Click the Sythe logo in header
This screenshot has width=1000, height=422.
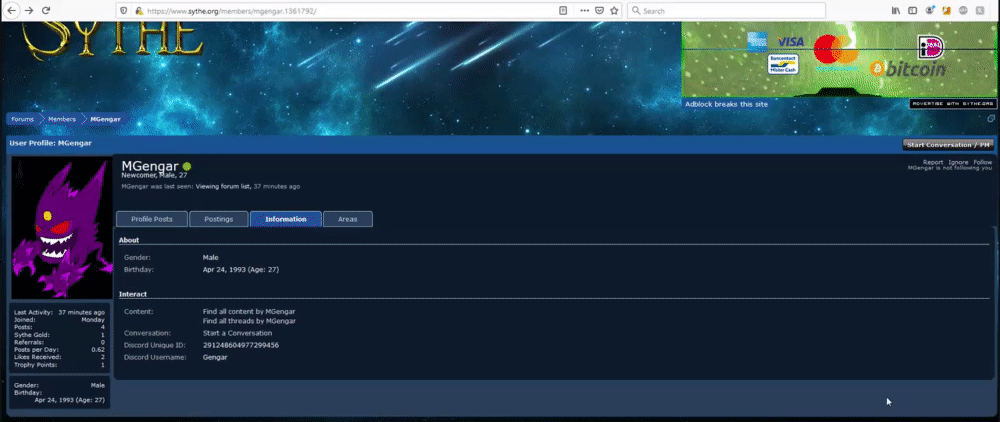point(113,40)
